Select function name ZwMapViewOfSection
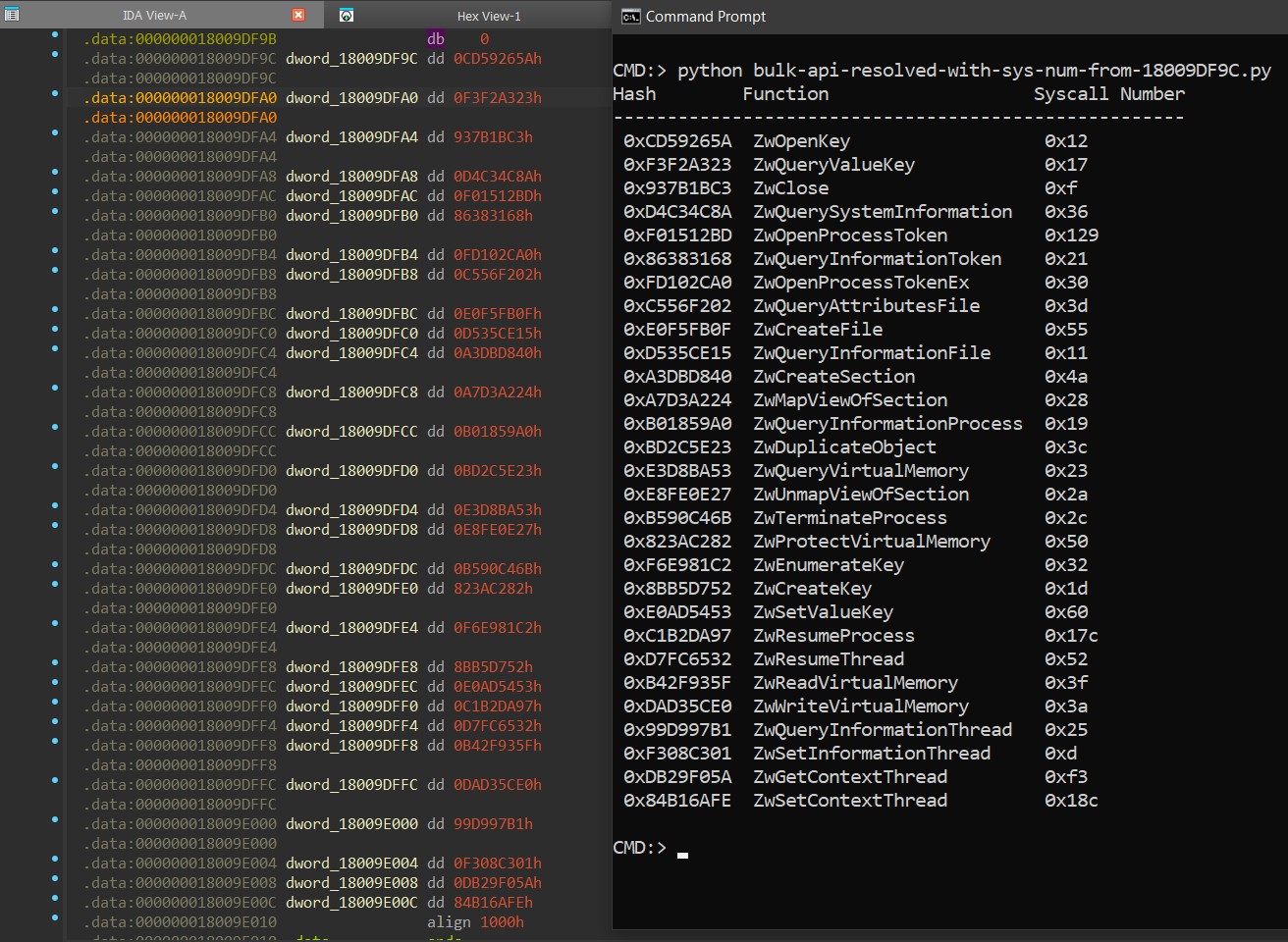This screenshot has width=1288, height=942. pyautogui.click(x=850, y=400)
